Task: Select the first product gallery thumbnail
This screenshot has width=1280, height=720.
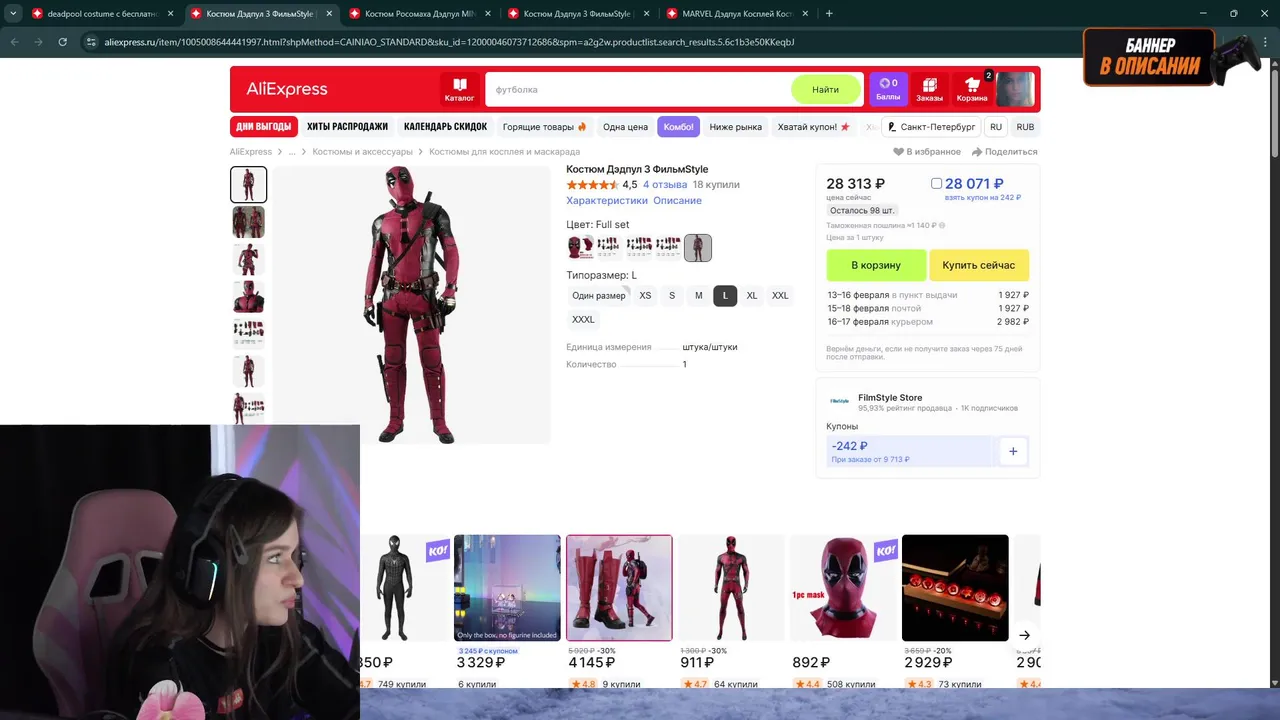Action: pyautogui.click(x=248, y=184)
